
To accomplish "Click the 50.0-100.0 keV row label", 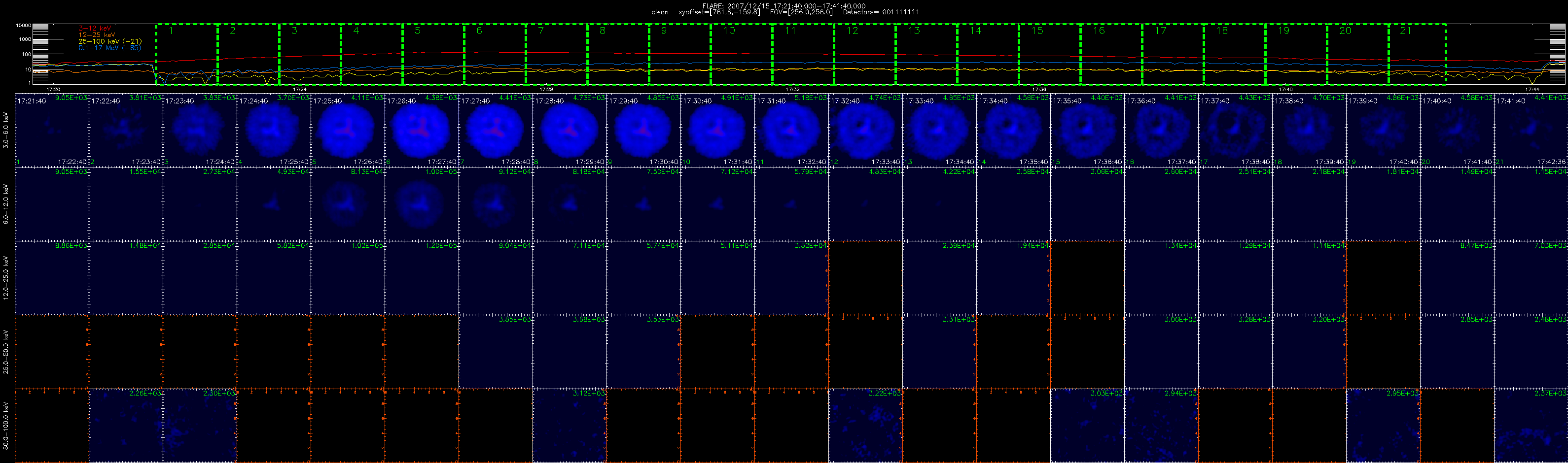I will pyautogui.click(x=6, y=425).
